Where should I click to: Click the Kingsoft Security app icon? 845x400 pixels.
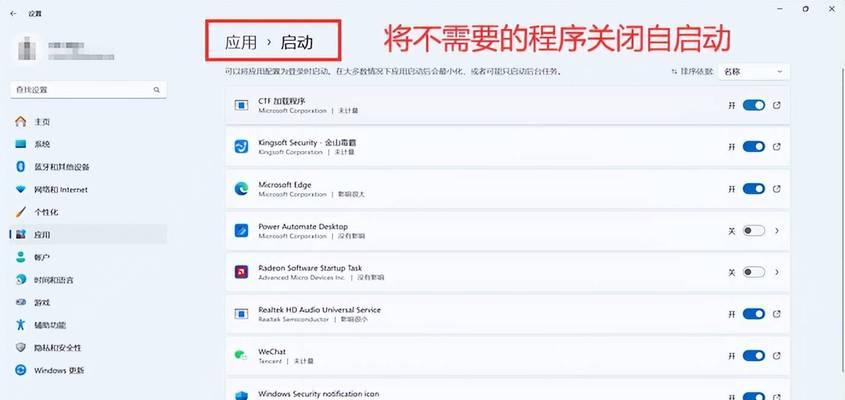(241, 147)
